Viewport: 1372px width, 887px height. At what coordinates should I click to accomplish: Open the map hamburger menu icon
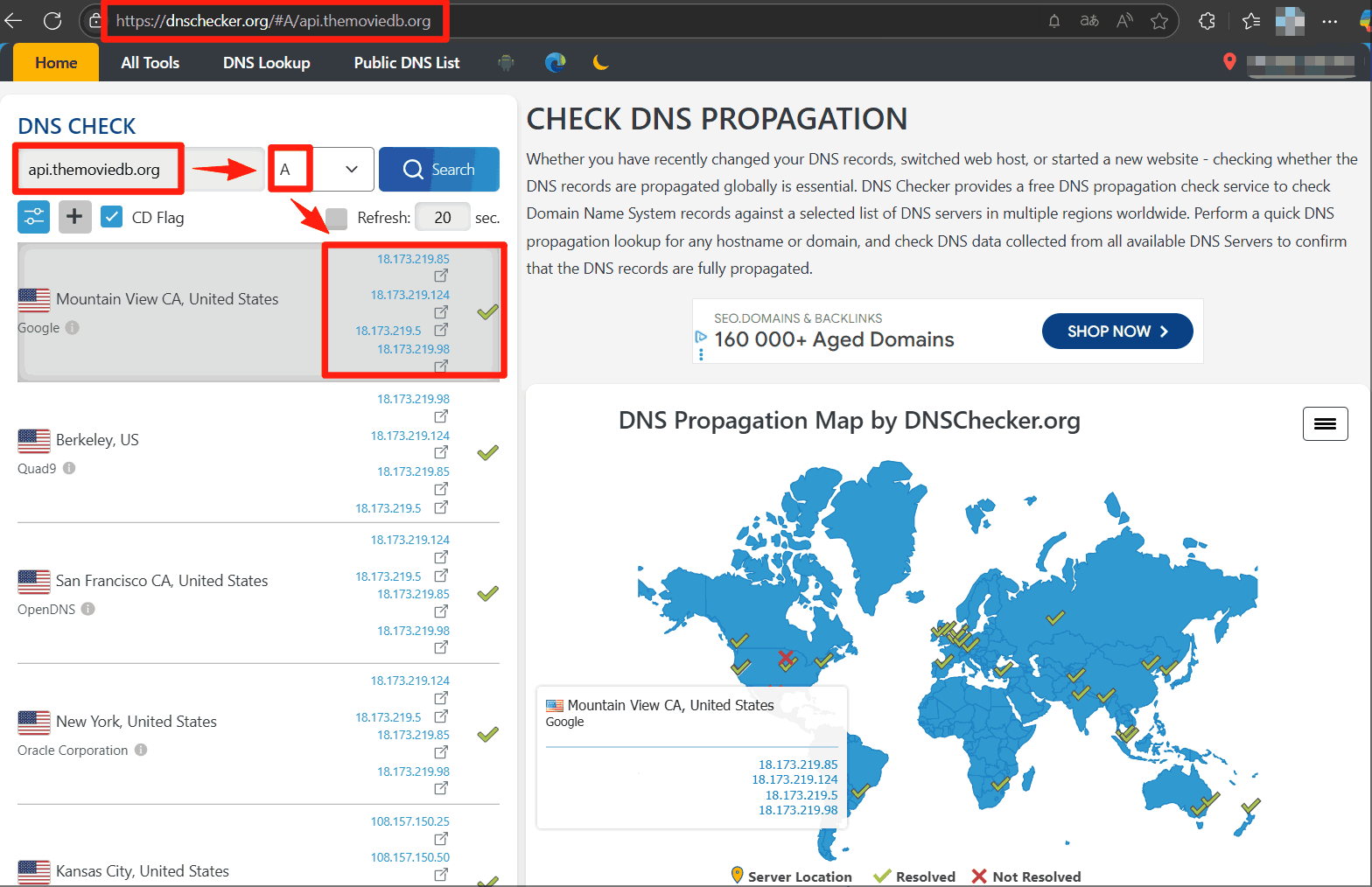coord(1325,424)
